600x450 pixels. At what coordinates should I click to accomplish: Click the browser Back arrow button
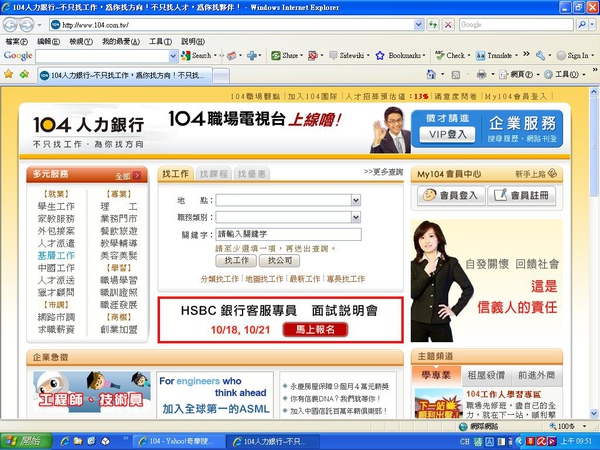(10, 25)
